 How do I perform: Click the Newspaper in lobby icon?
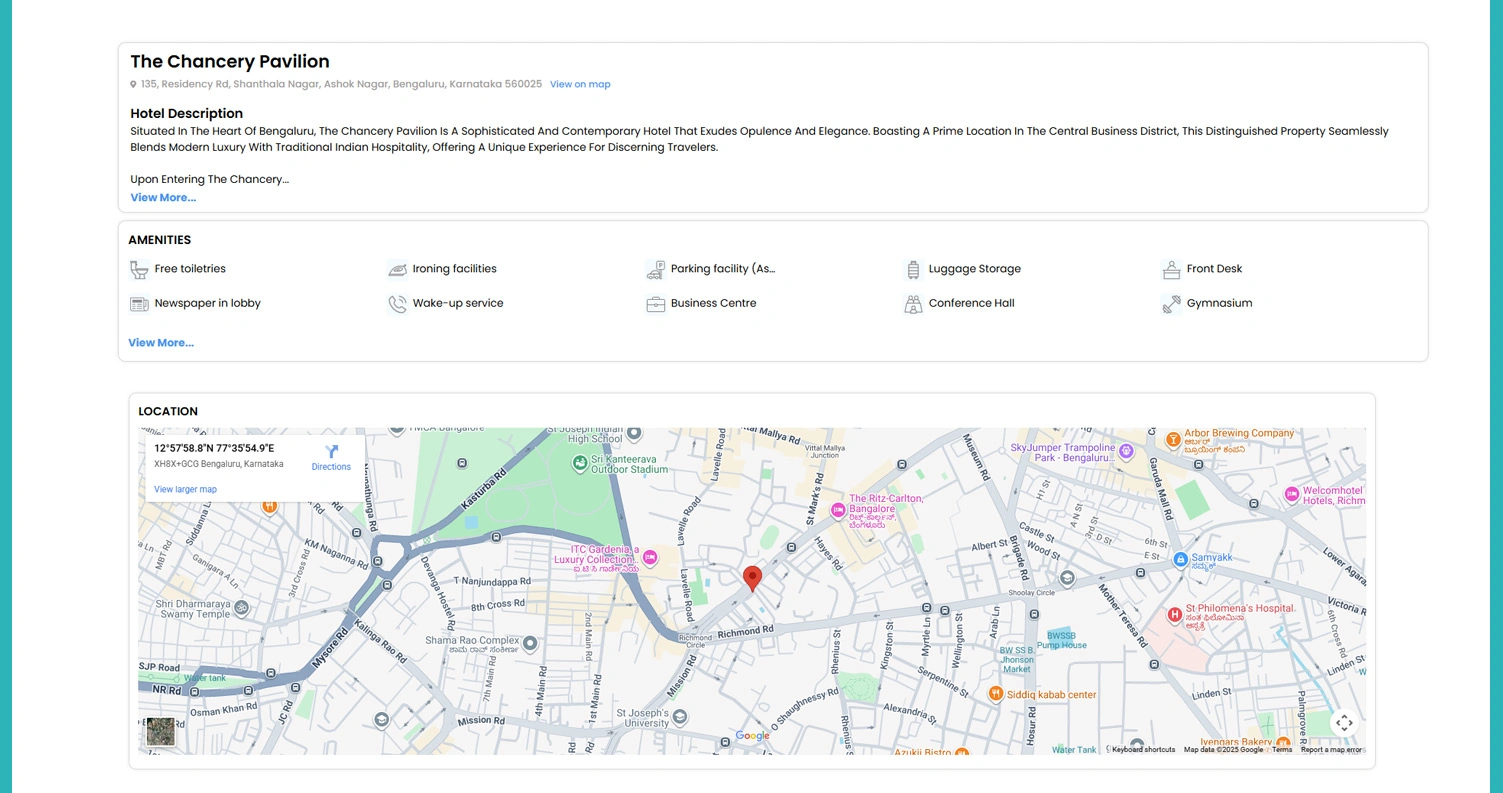(x=137, y=303)
